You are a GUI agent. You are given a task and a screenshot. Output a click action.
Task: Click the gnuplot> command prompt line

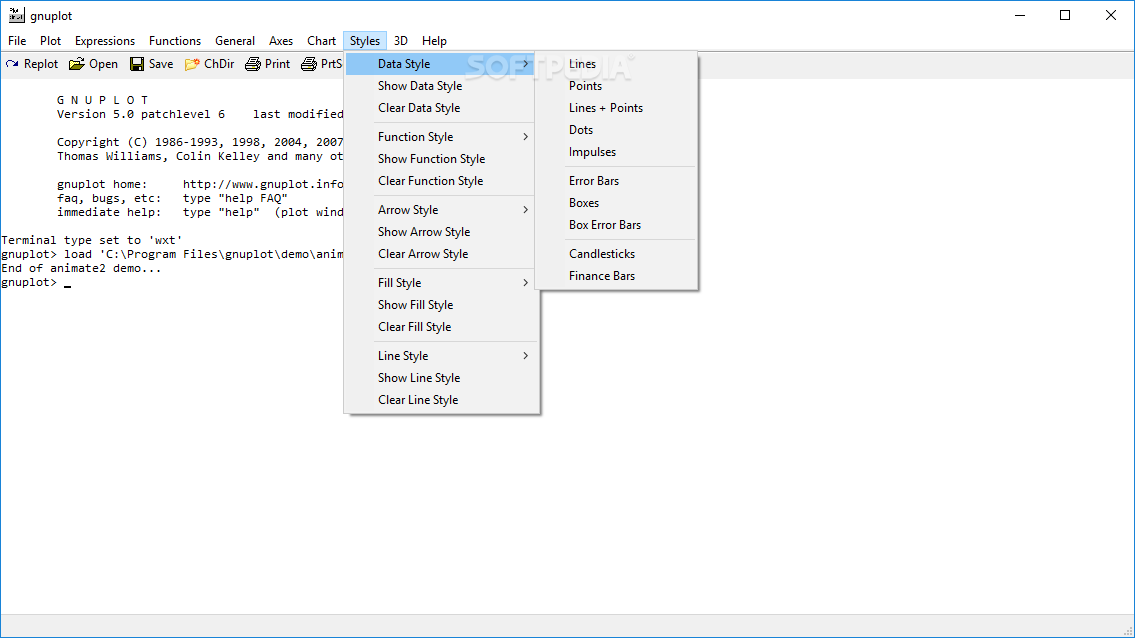tap(36, 282)
